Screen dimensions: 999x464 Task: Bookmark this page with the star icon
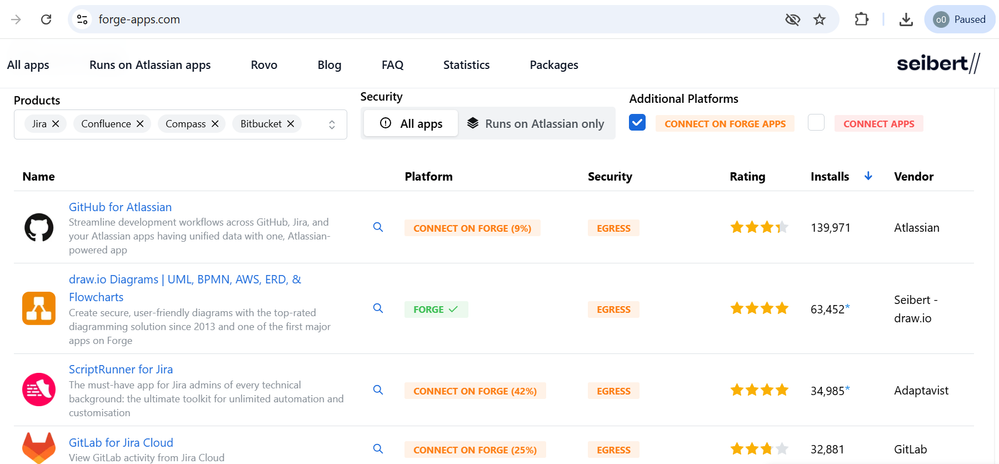(x=820, y=20)
